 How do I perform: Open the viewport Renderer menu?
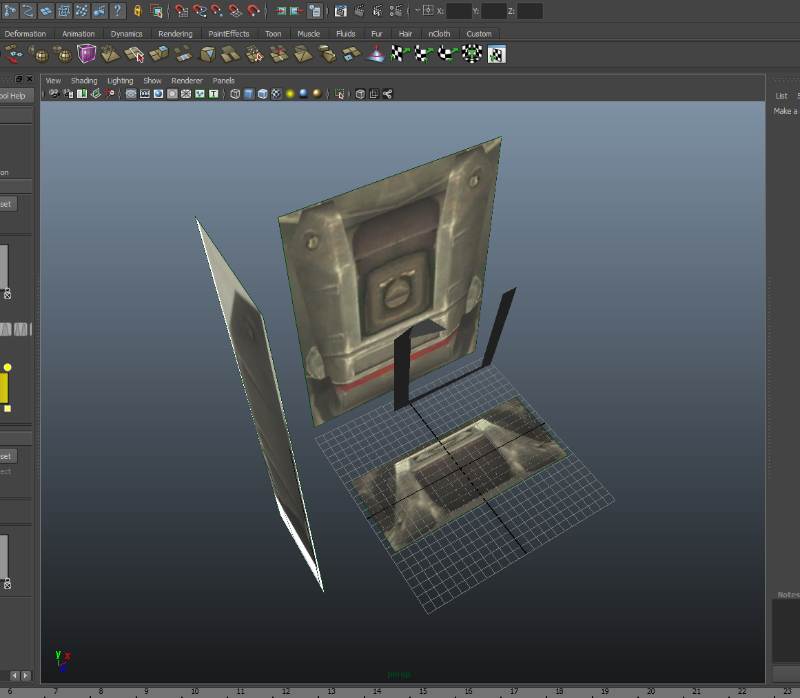[x=187, y=81]
